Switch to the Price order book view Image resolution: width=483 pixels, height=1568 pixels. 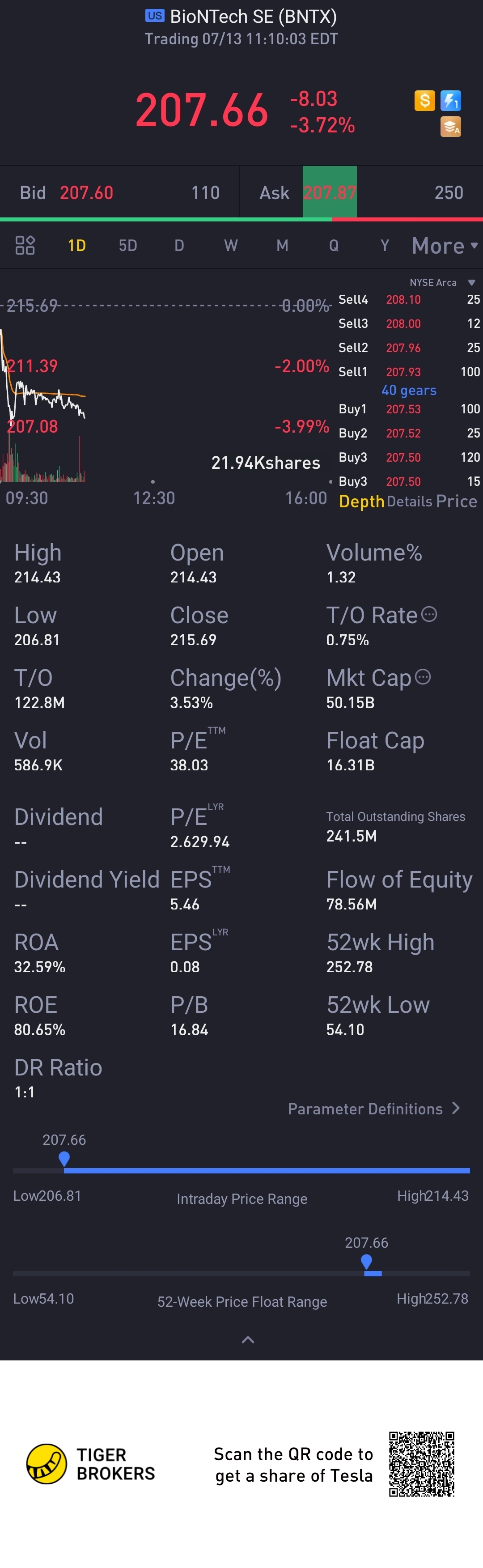point(456,501)
